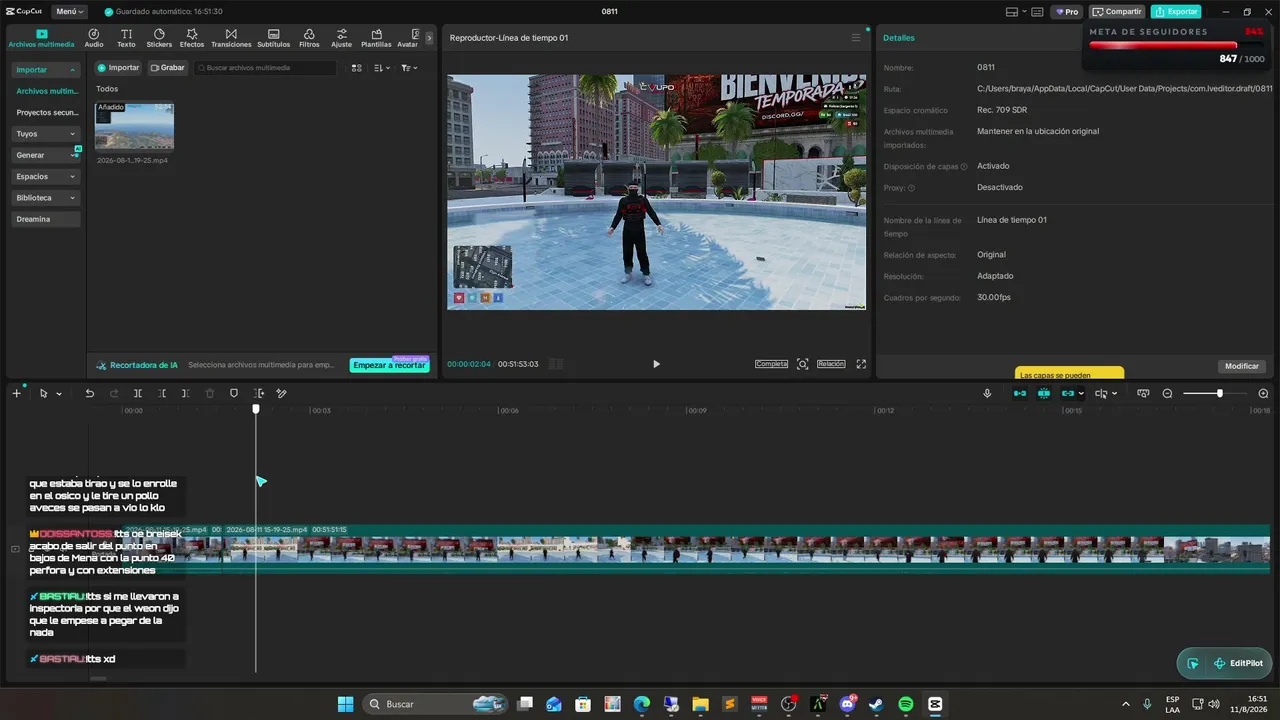Viewport: 1280px width, 720px height.
Task: Open the Texto tab
Action: point(126,38)
